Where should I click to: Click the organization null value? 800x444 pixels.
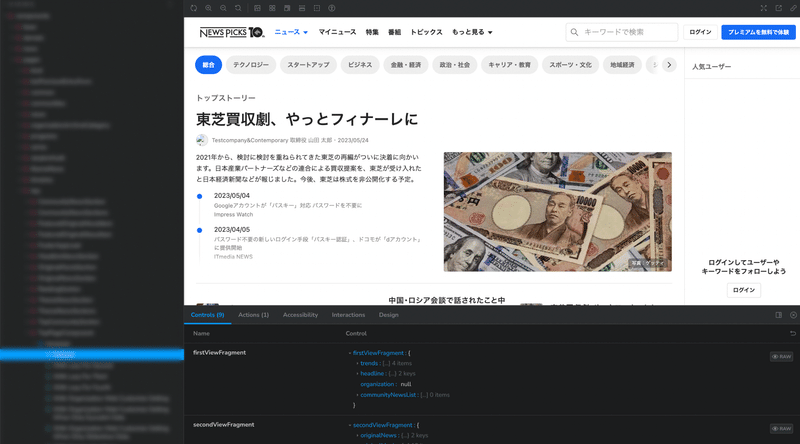click(x=406, y=384)
